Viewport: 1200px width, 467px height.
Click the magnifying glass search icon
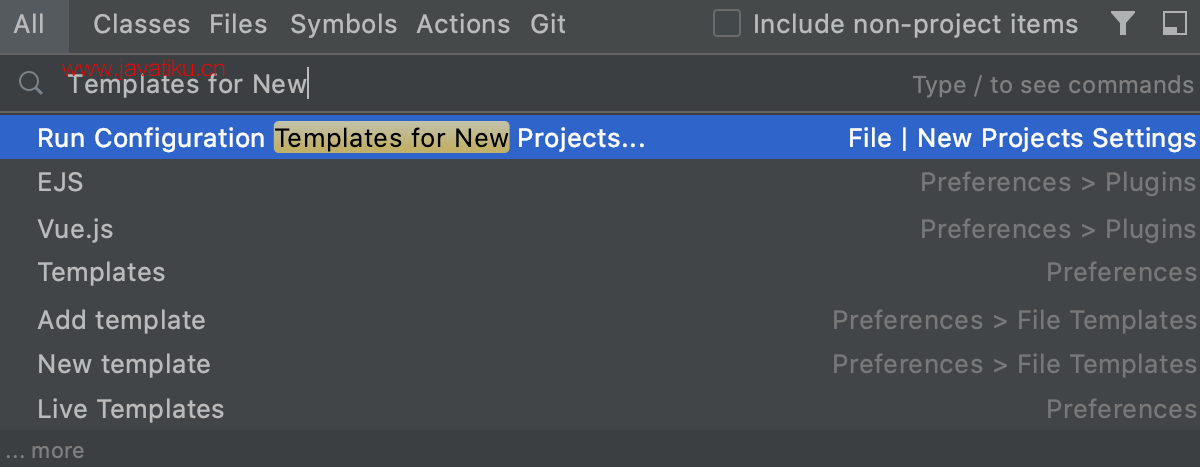click(x=31, y=84)
